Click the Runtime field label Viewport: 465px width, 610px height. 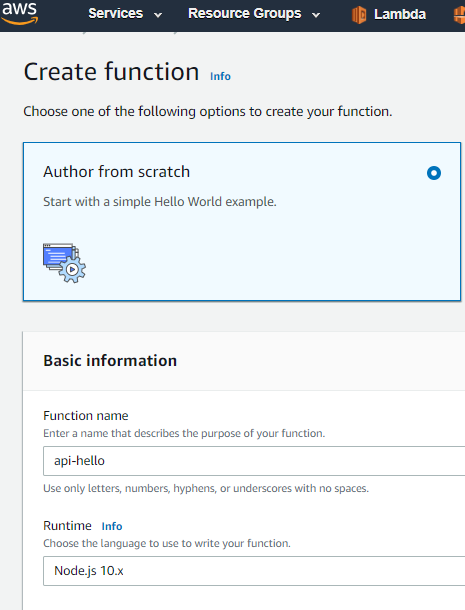(x=67, y=526)
